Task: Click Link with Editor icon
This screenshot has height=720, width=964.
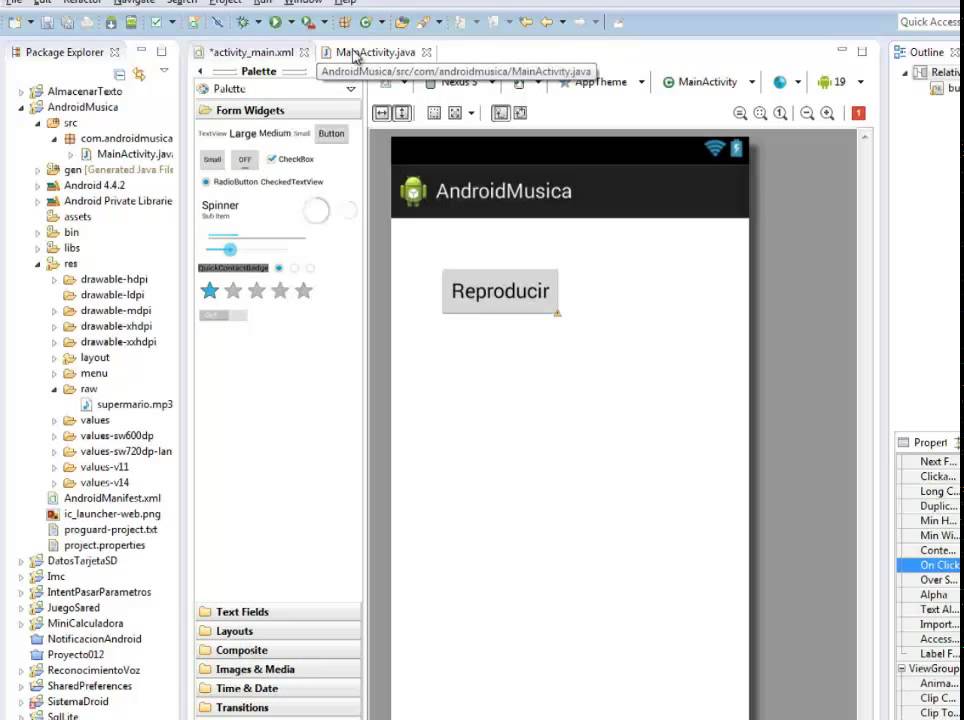Action: point(140,75)
